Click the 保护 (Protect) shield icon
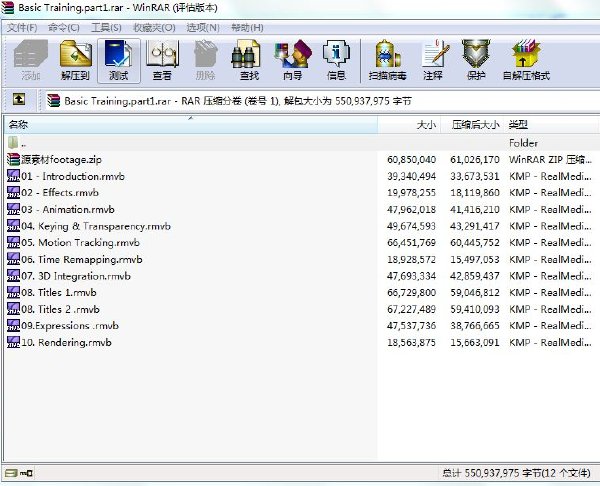Image resolution: width=600 pixels, height=486 pixels. 476,60
